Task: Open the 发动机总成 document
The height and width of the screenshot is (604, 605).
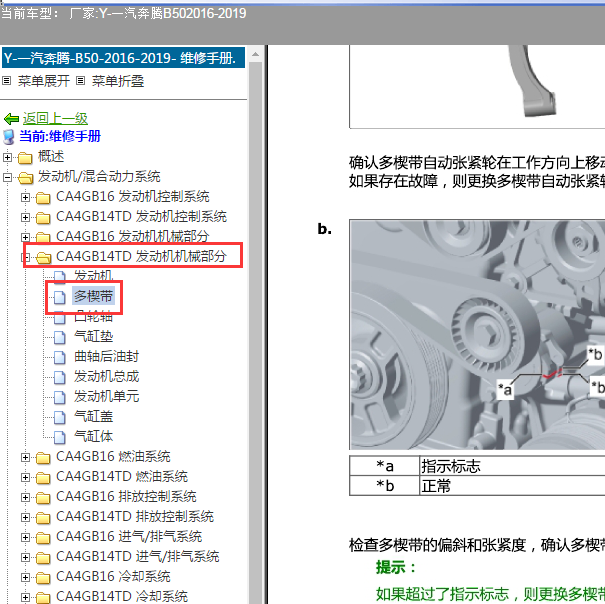Action: click(106, 376)
